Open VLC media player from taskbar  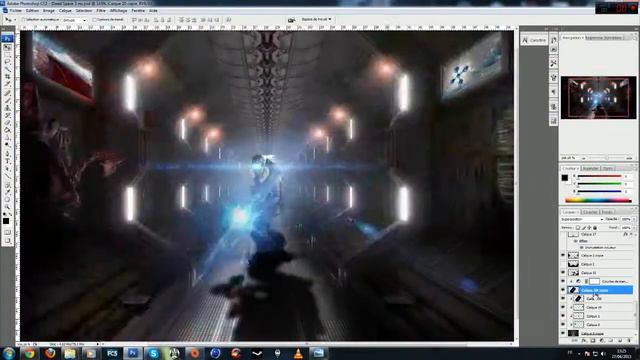click(298, 353)
